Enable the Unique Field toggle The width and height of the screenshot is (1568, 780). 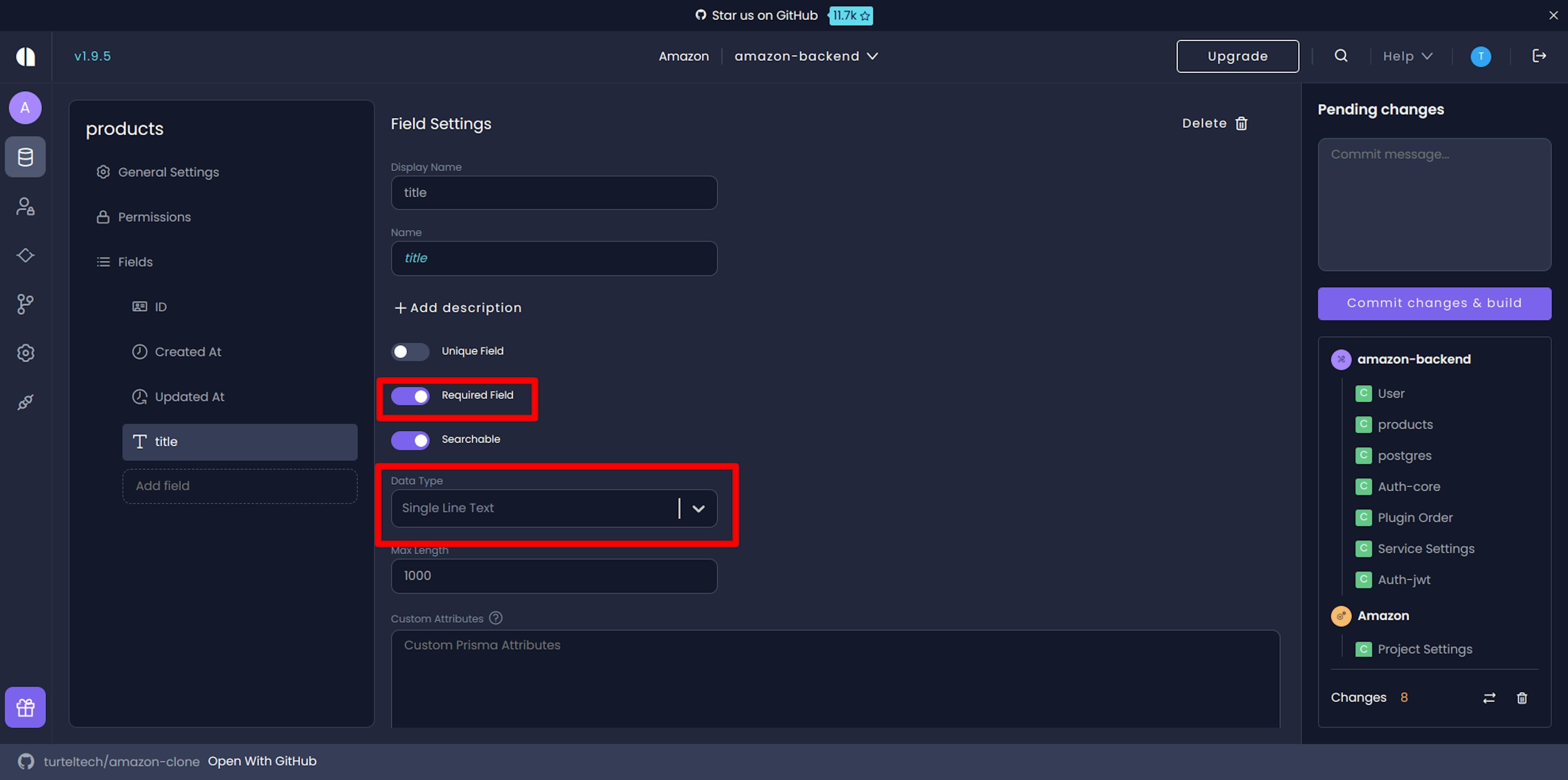410,351
